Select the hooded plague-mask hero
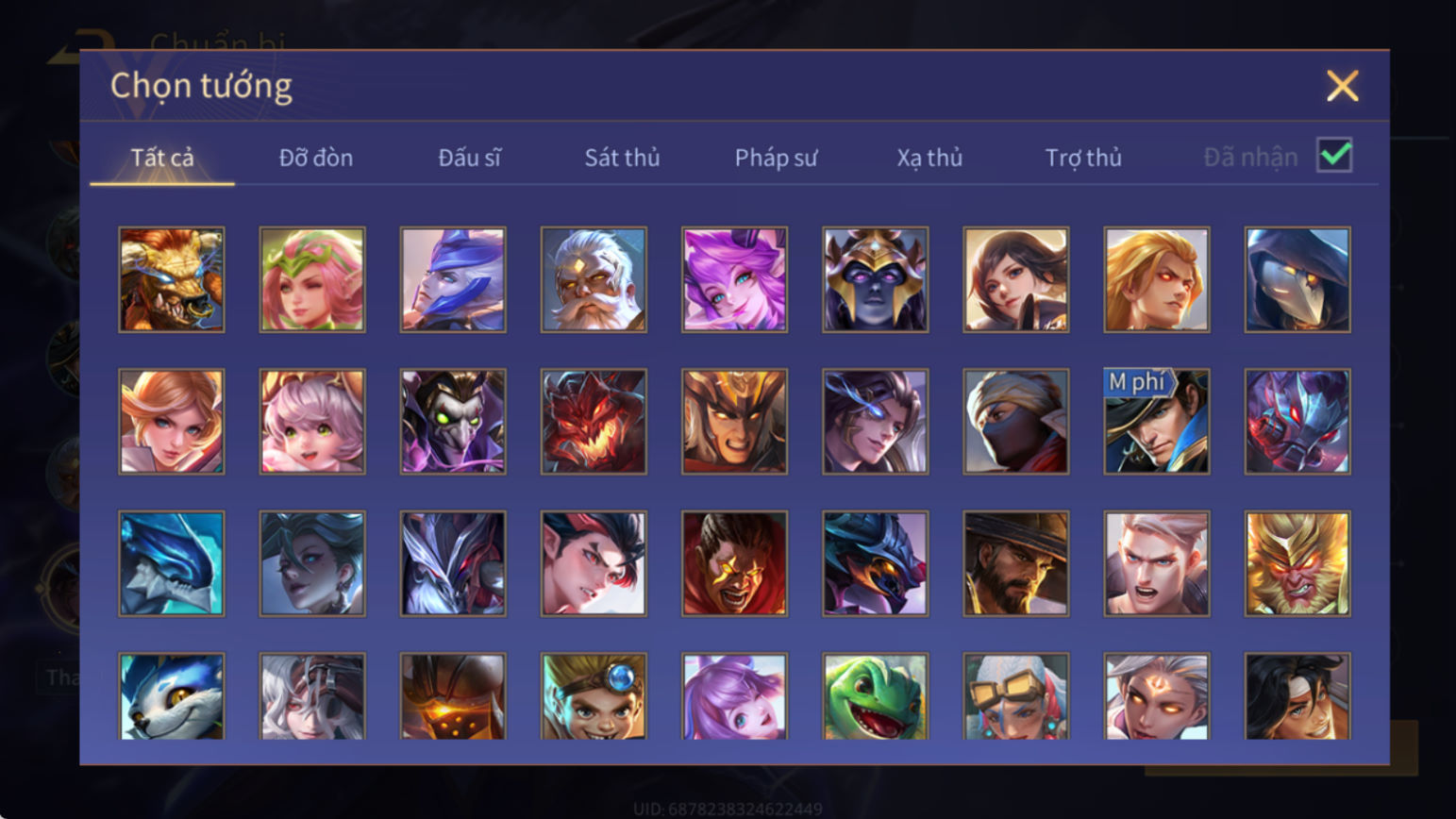This screenshot has height=819, width=1456. tap(1297, 279)
